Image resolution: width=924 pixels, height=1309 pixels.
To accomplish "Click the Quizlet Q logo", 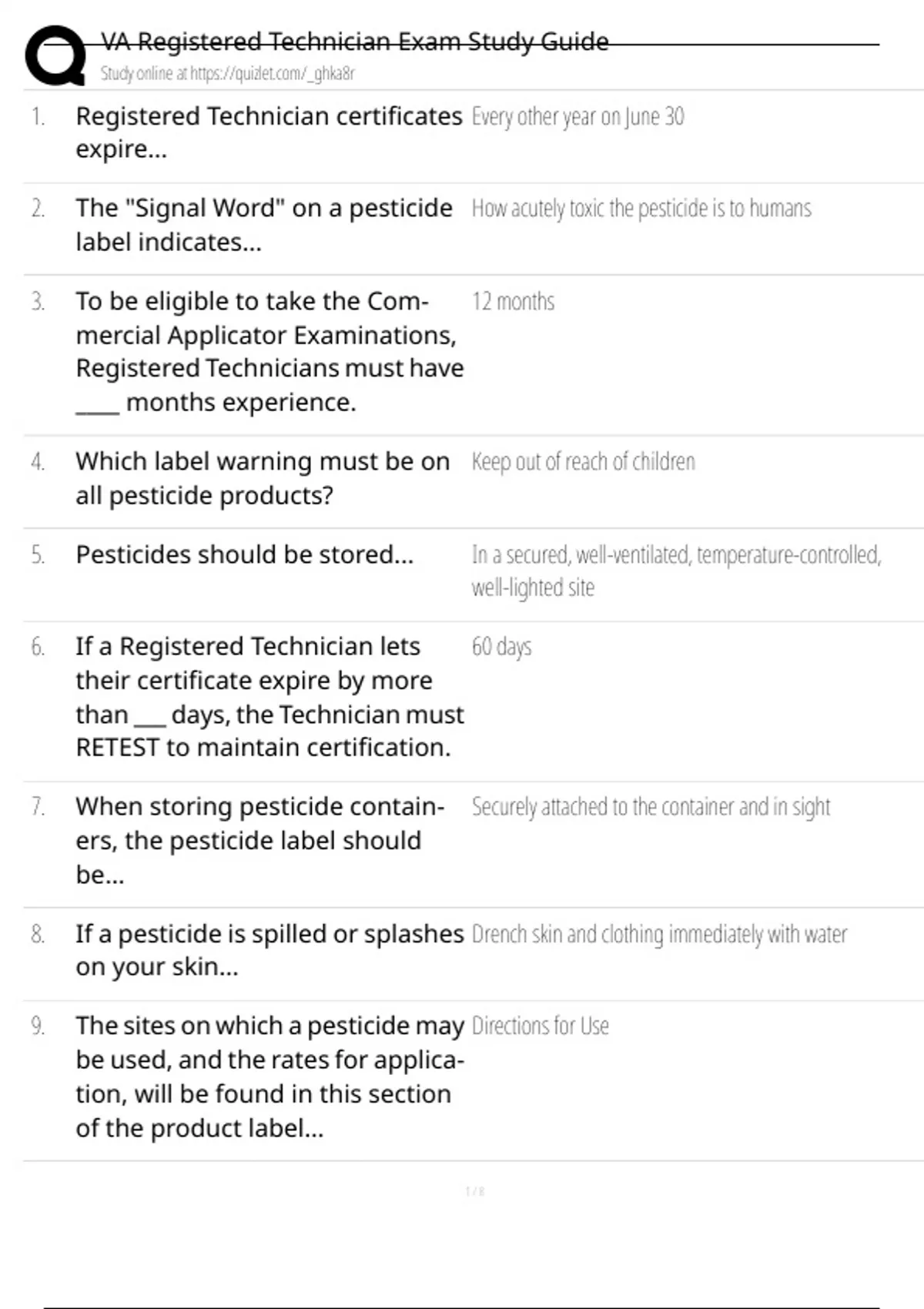I will coord(55,55).
